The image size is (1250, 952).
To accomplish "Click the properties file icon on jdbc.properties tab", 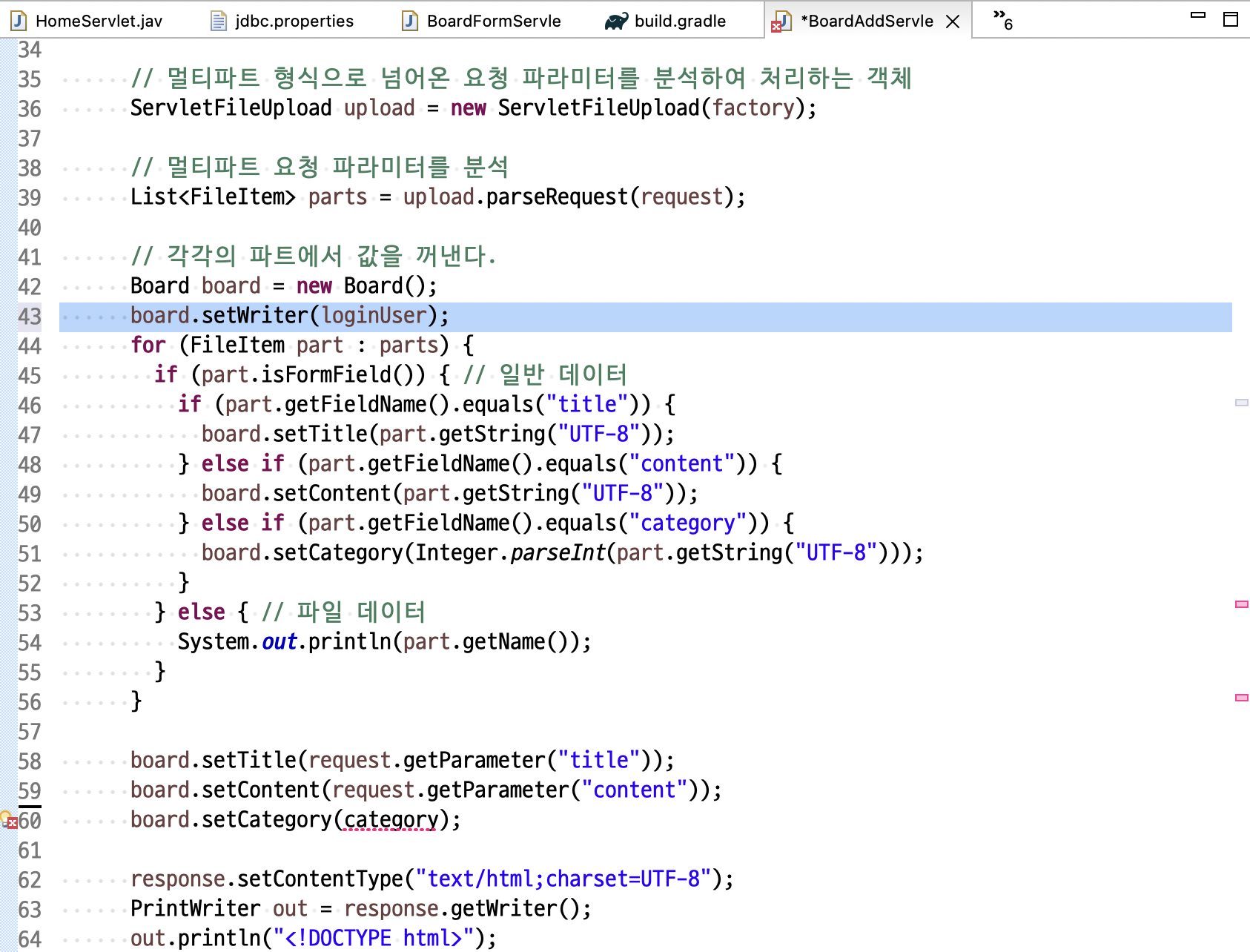I will click(x=219, y=21).
